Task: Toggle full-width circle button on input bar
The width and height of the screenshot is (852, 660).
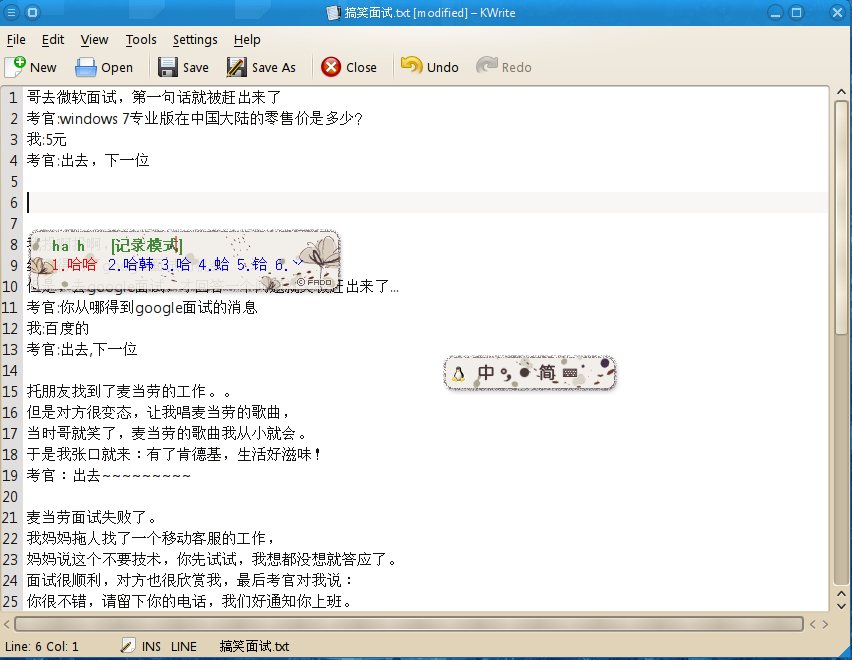Action: tap(524, 373)
